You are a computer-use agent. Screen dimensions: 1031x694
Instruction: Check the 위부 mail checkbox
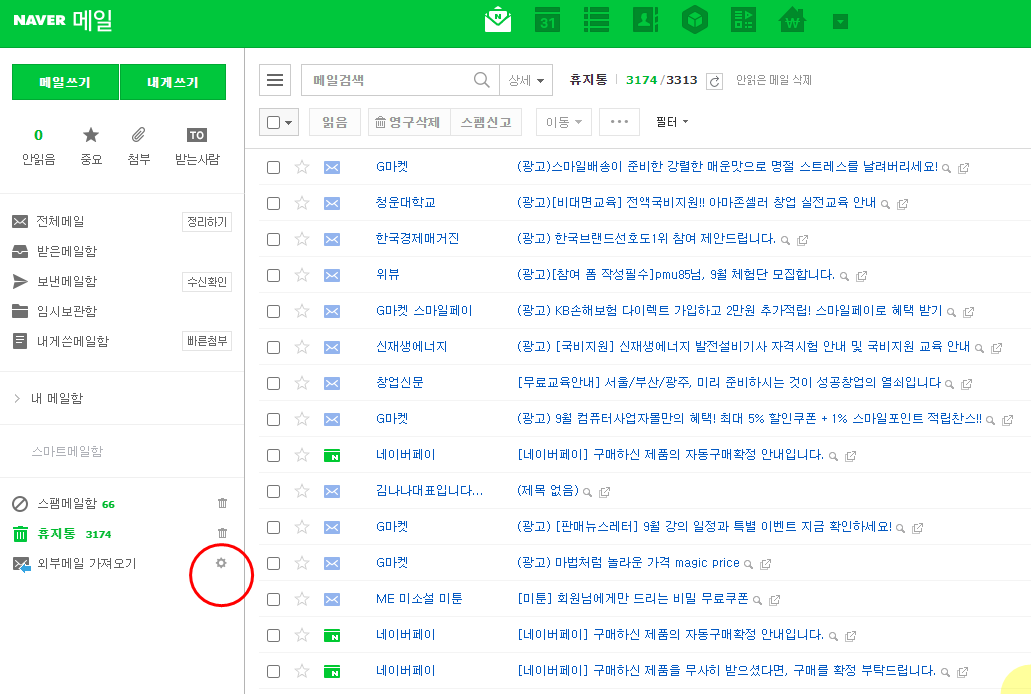pos(274,276)
